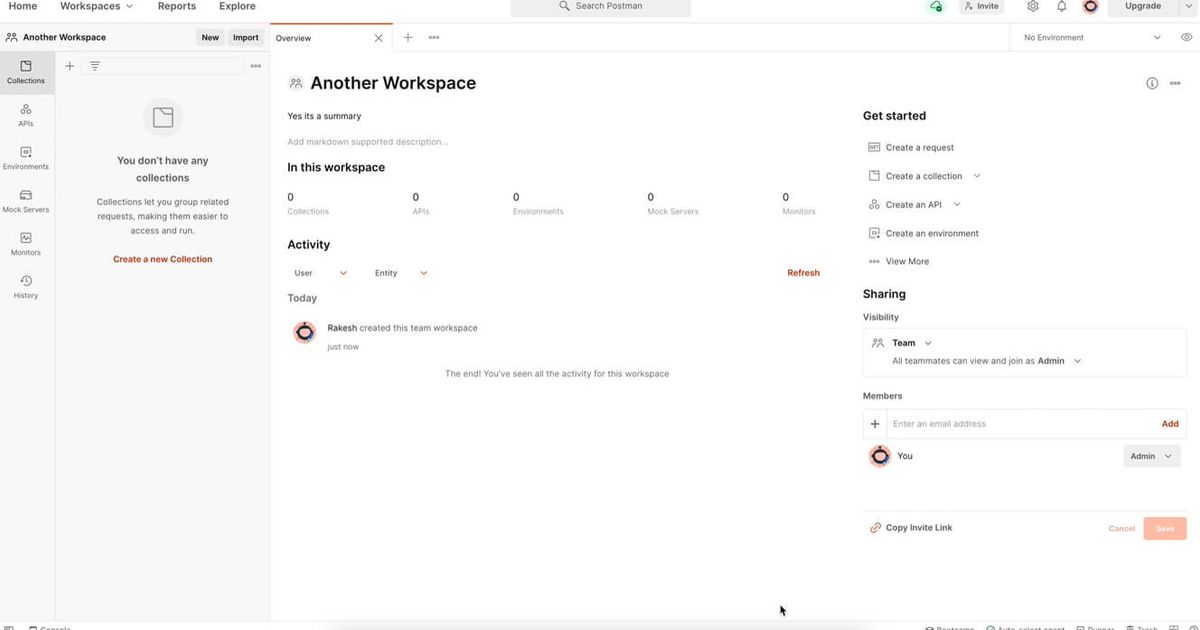Click the New button

(210, 38)
